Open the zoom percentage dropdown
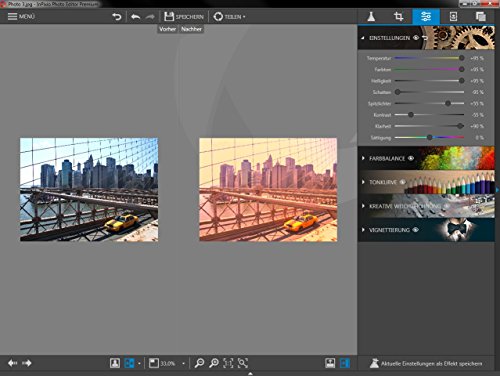 183,363
